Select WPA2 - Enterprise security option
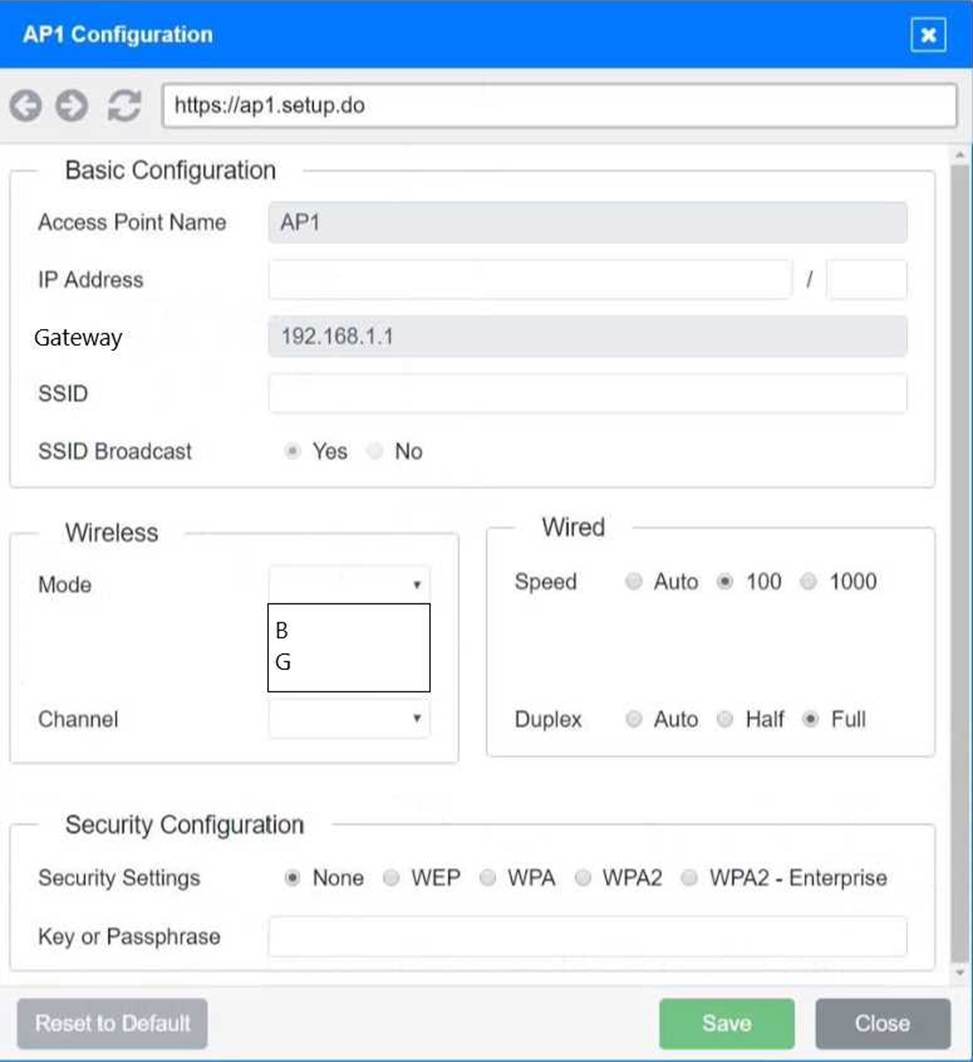 click(x=689, y=878)
